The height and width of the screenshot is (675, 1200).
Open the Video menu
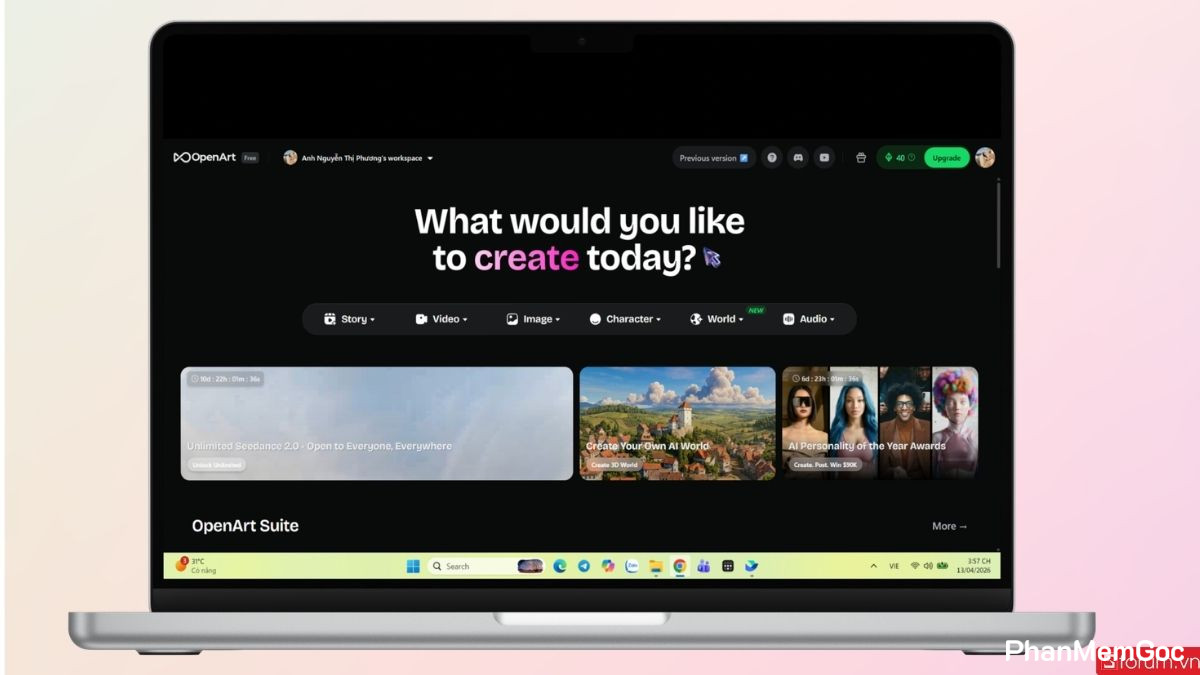[x=441, y=319]
